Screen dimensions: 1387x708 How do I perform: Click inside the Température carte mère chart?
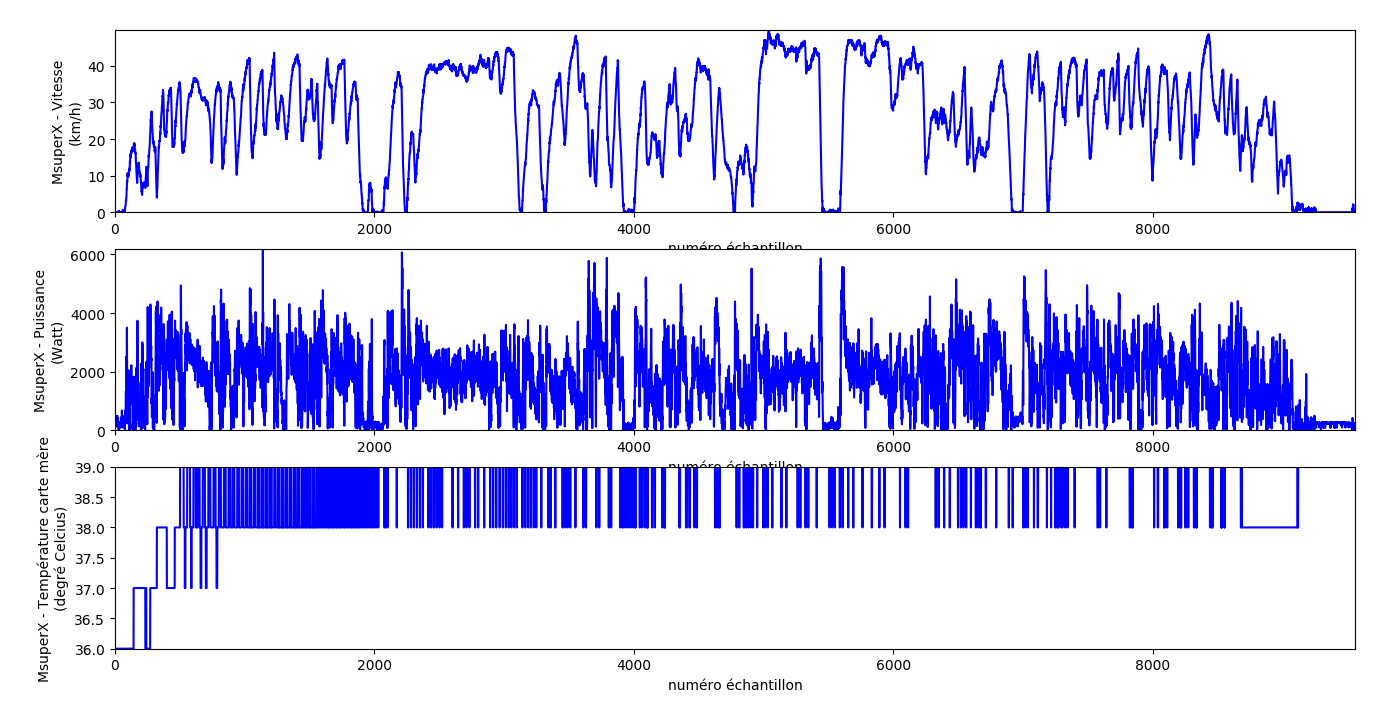735,558
